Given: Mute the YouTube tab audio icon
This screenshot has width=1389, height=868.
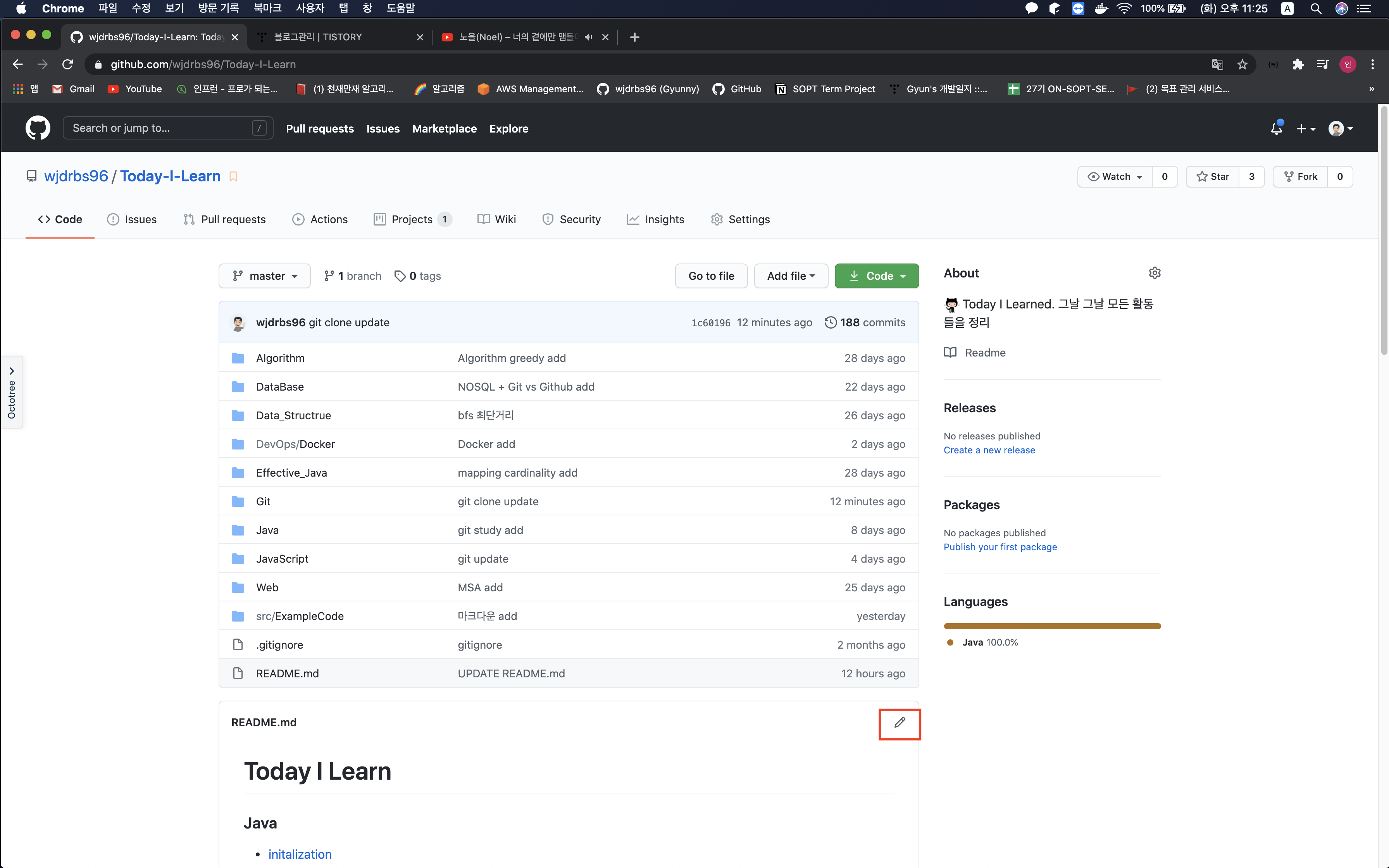Looking at the screenshot, I should click(588, 37).
